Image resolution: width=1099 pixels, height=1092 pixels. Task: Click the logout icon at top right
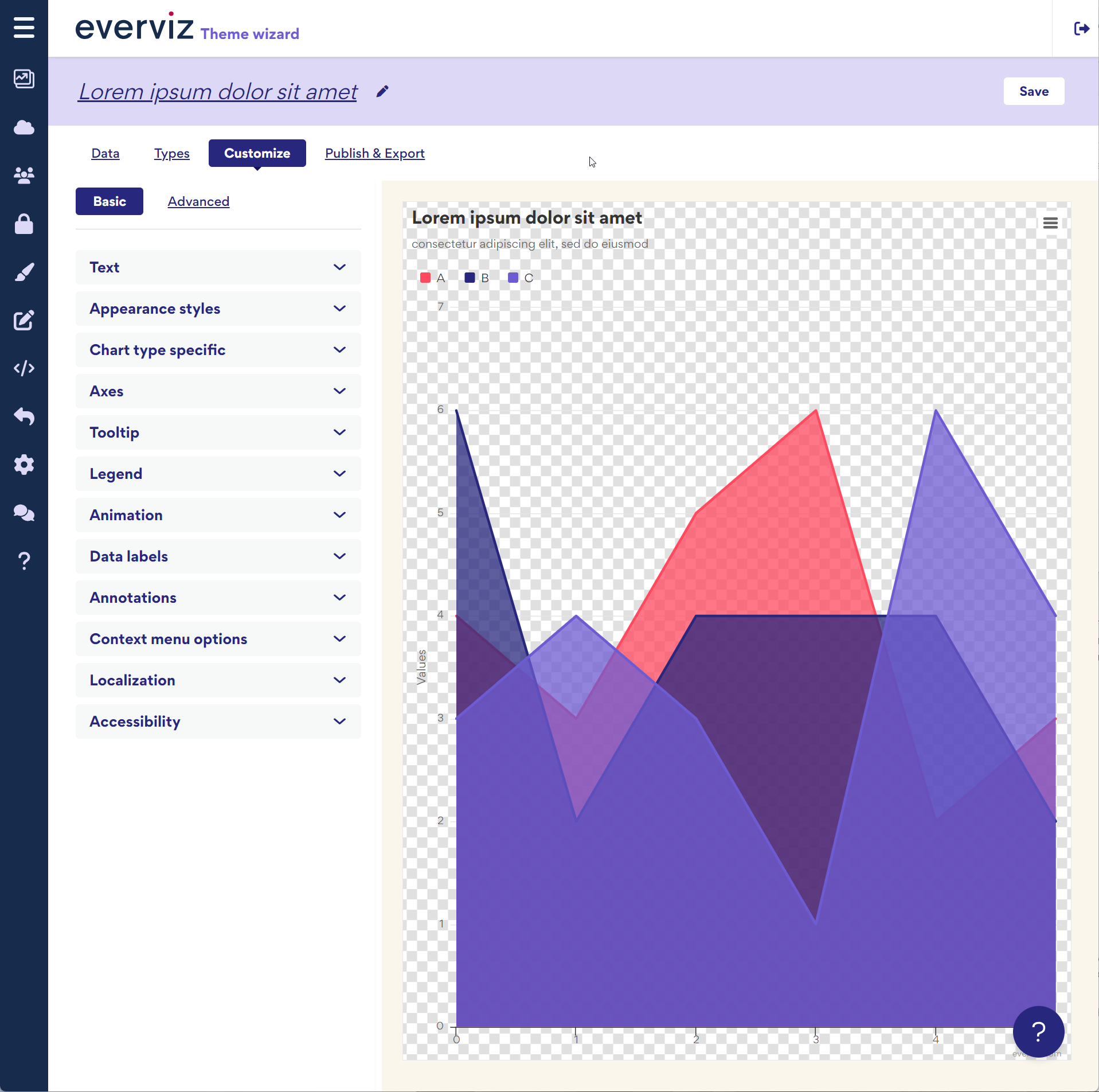(1081, 29)
